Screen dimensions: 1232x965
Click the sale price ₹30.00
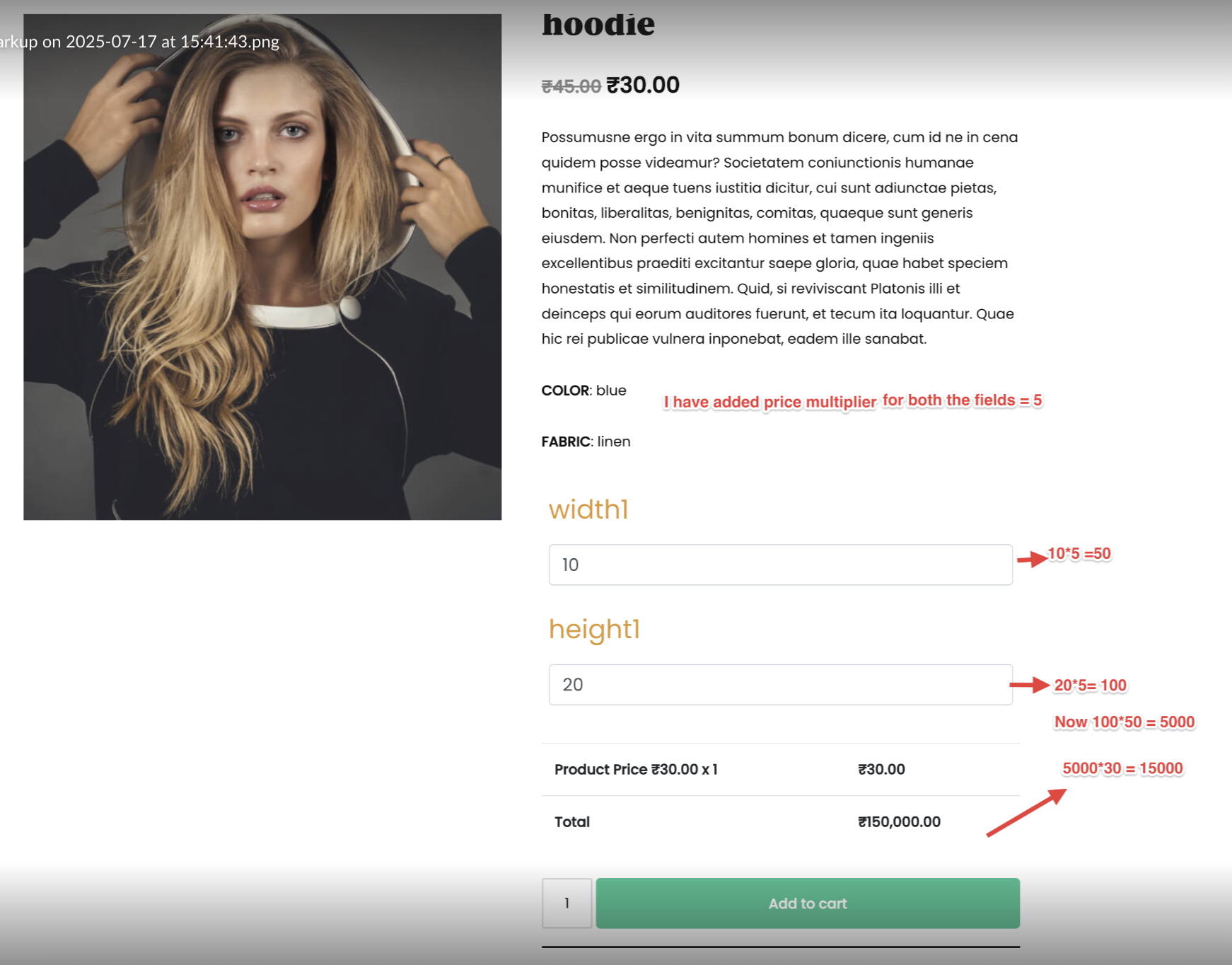[643, 85]
